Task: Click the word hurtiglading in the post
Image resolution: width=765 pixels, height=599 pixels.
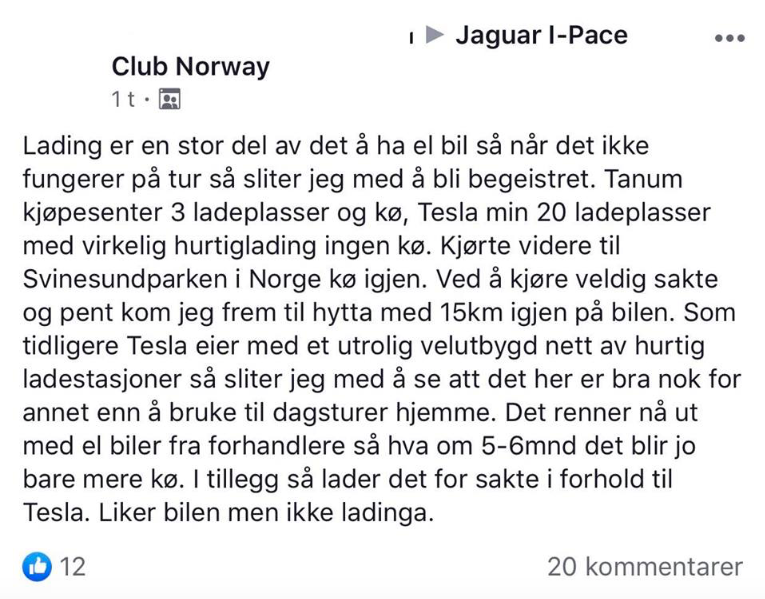Action: click(x=245, y=246)
